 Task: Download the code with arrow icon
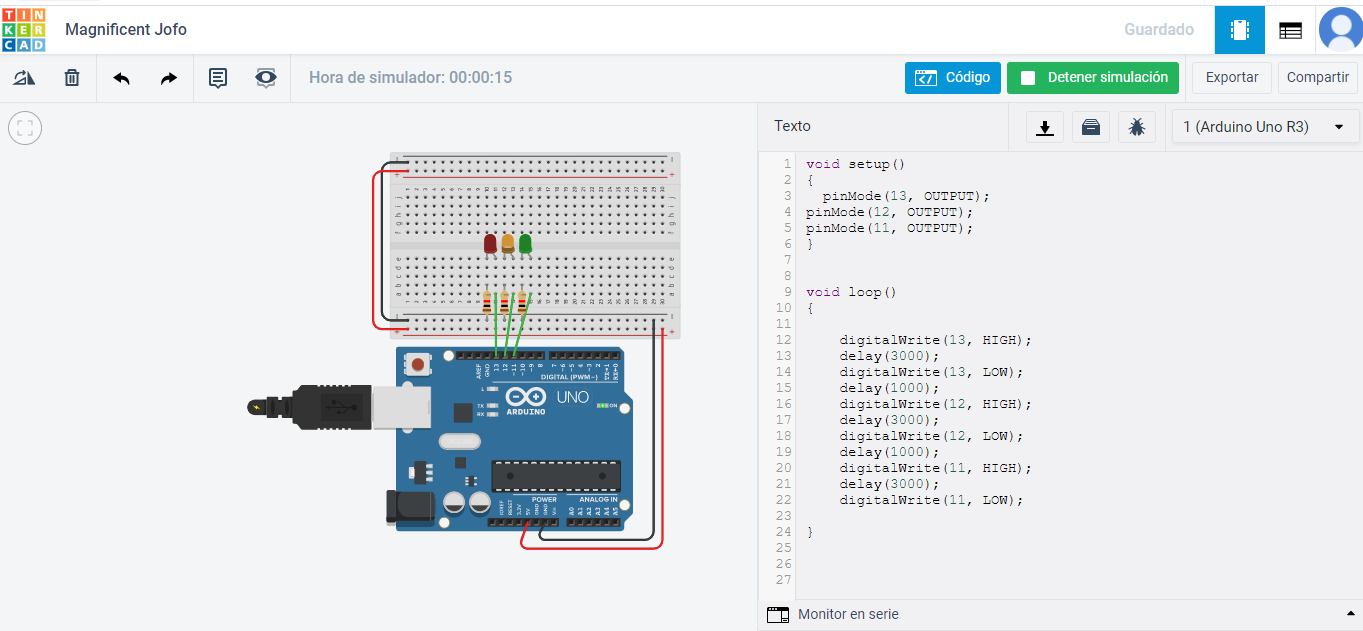pyautogui.click(x=1045, y=127)
